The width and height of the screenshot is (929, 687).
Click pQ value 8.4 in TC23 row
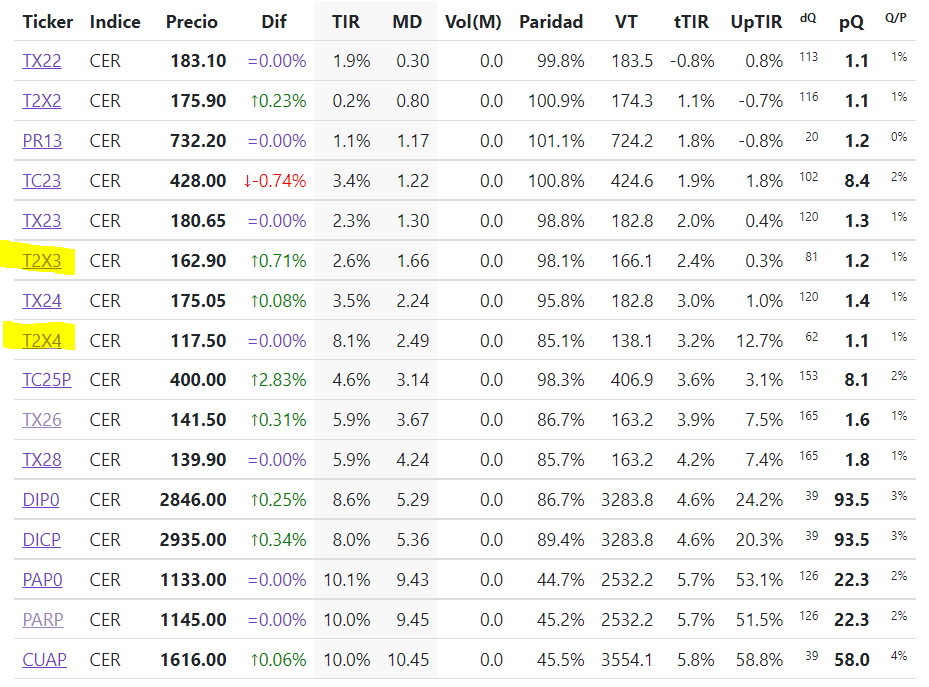[857, 181]
